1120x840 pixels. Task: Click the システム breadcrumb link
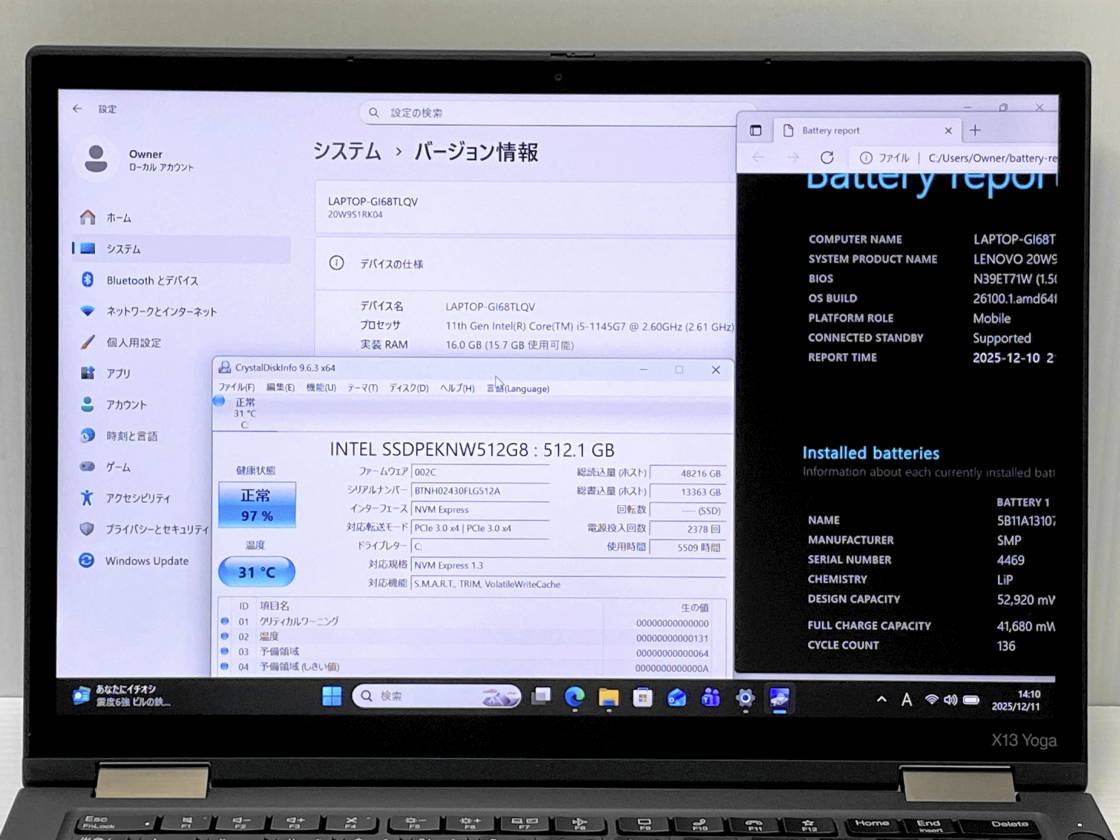point(346,152)
